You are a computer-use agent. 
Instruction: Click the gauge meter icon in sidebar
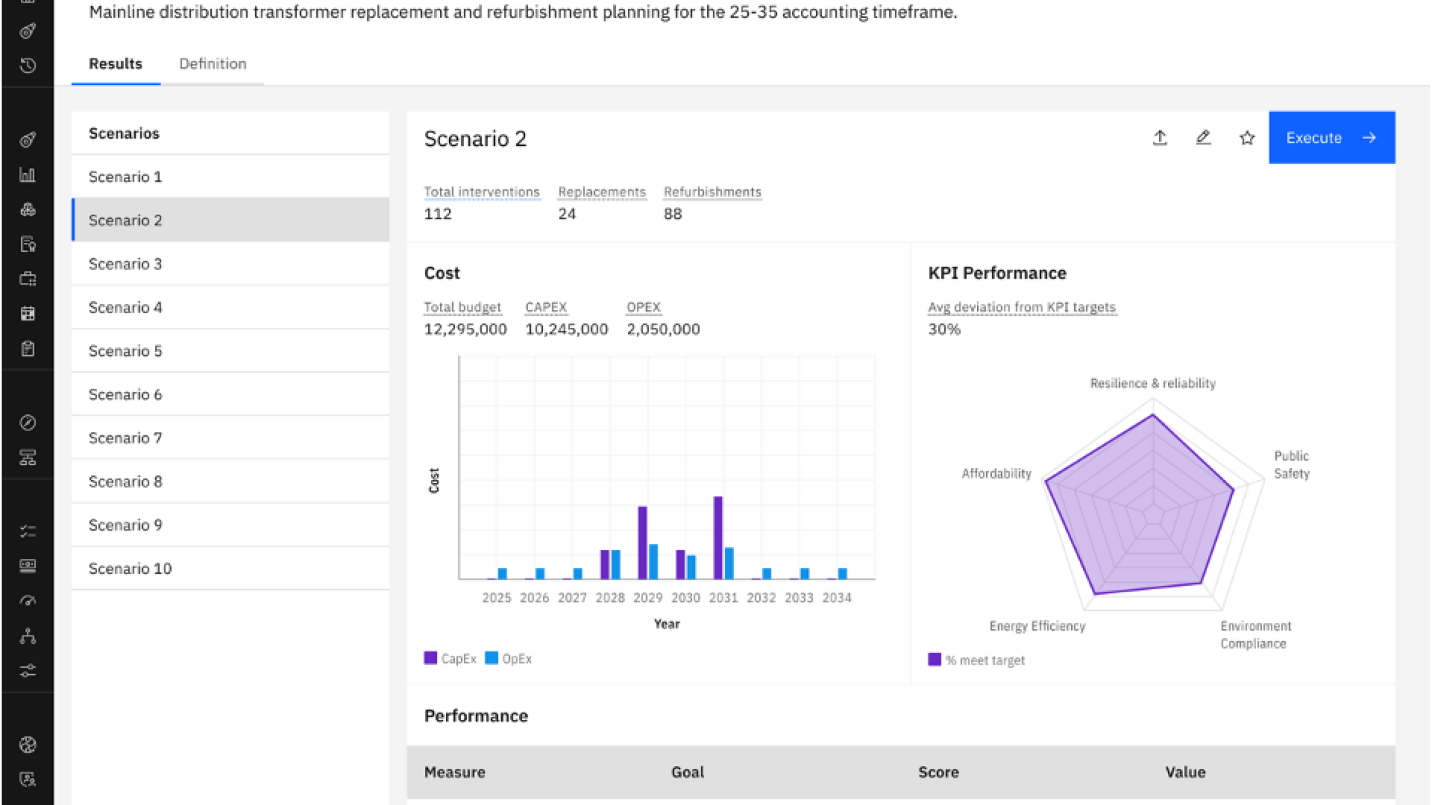pyautogui.click(x=28, y=601)
